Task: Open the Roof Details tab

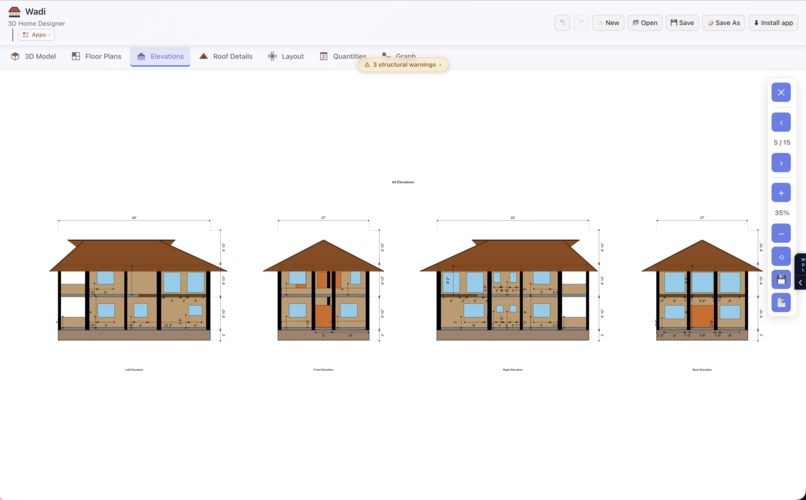Action: pyautogui.click(x=226, y=57)
